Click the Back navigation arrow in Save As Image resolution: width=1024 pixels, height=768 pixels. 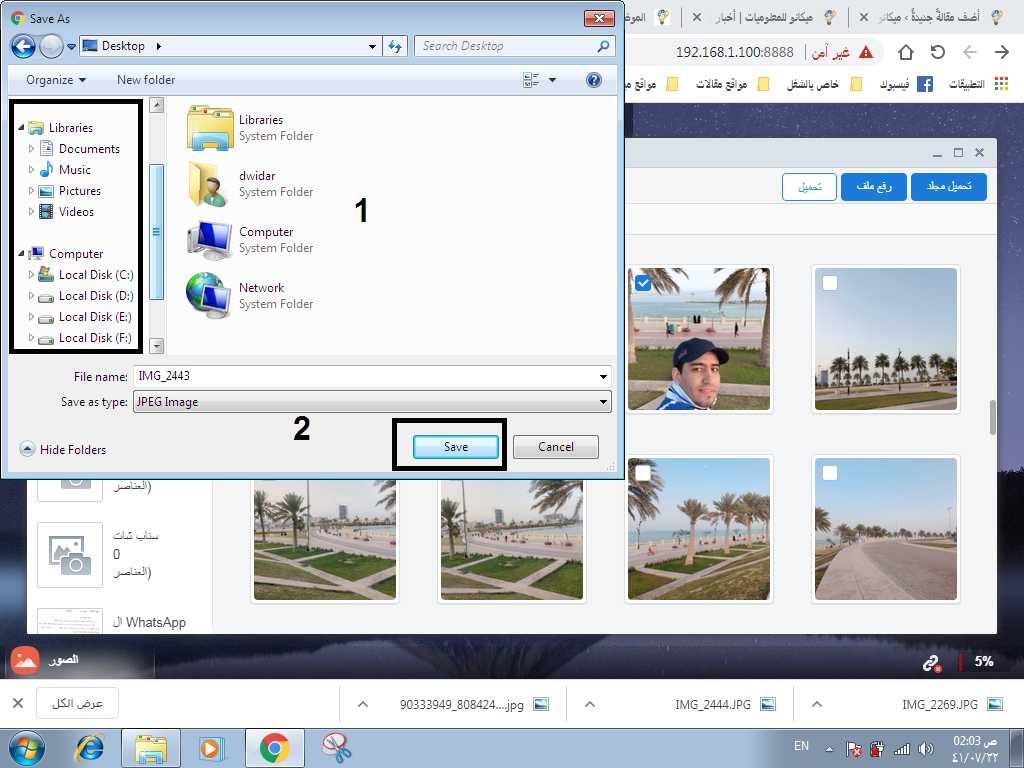[23, 46]
